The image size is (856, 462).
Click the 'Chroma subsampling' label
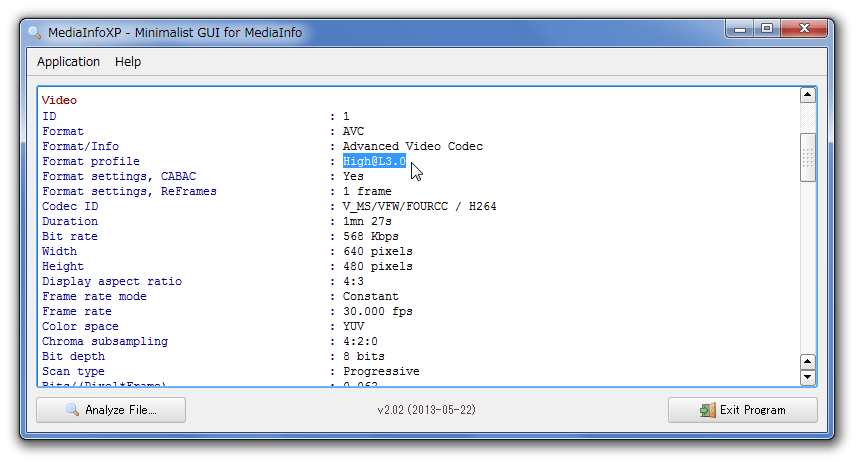(x=105, y=341)
